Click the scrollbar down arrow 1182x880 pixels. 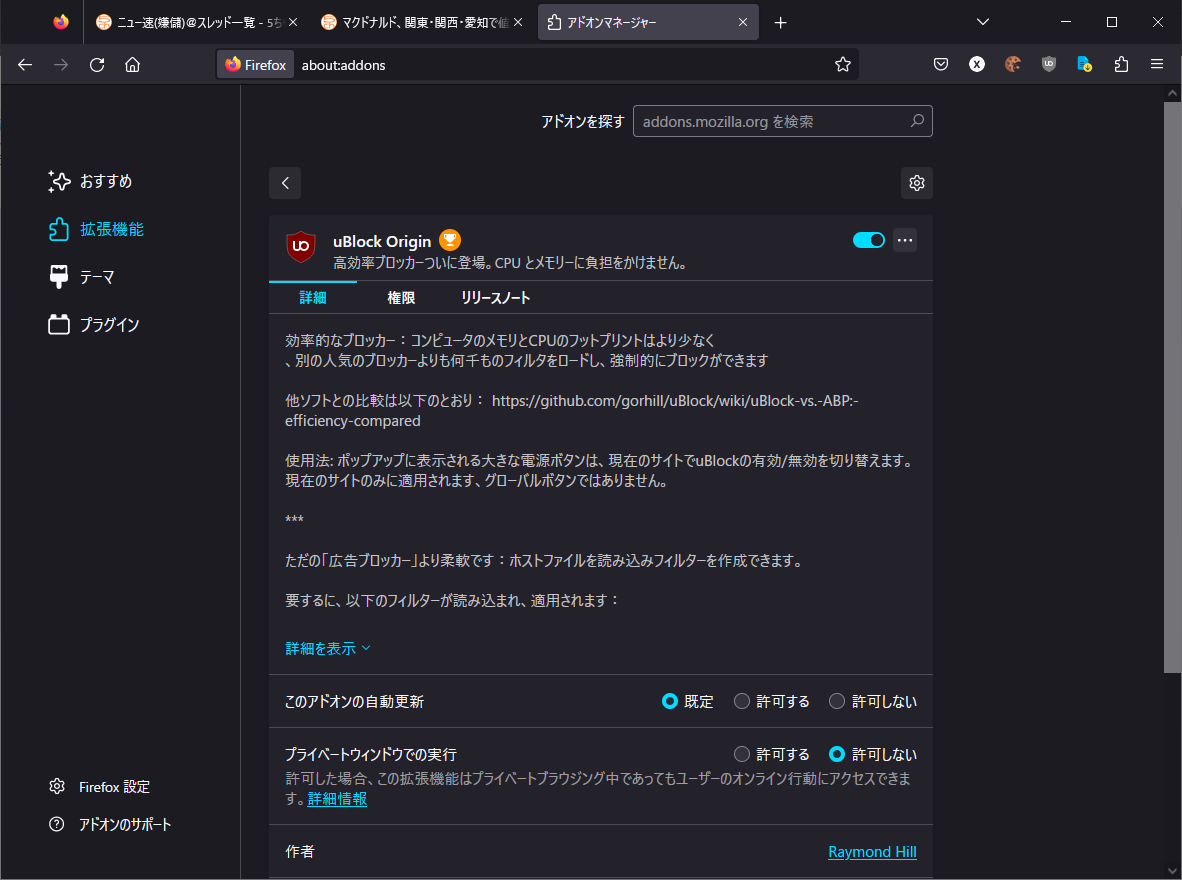[x=1172, y=871]
